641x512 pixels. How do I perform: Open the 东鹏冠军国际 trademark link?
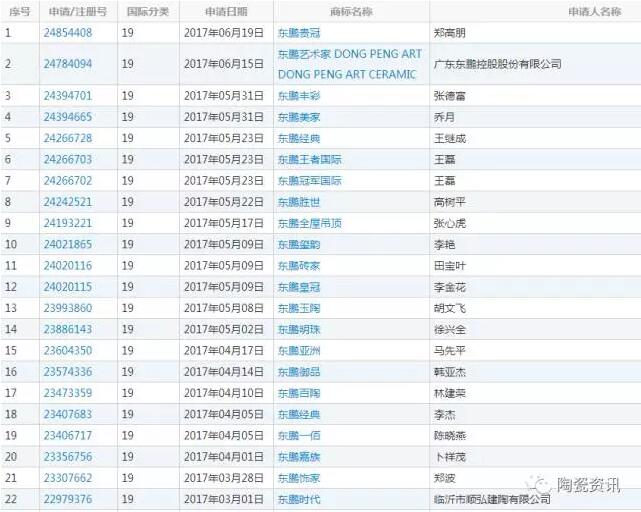(x=309, y=181)
